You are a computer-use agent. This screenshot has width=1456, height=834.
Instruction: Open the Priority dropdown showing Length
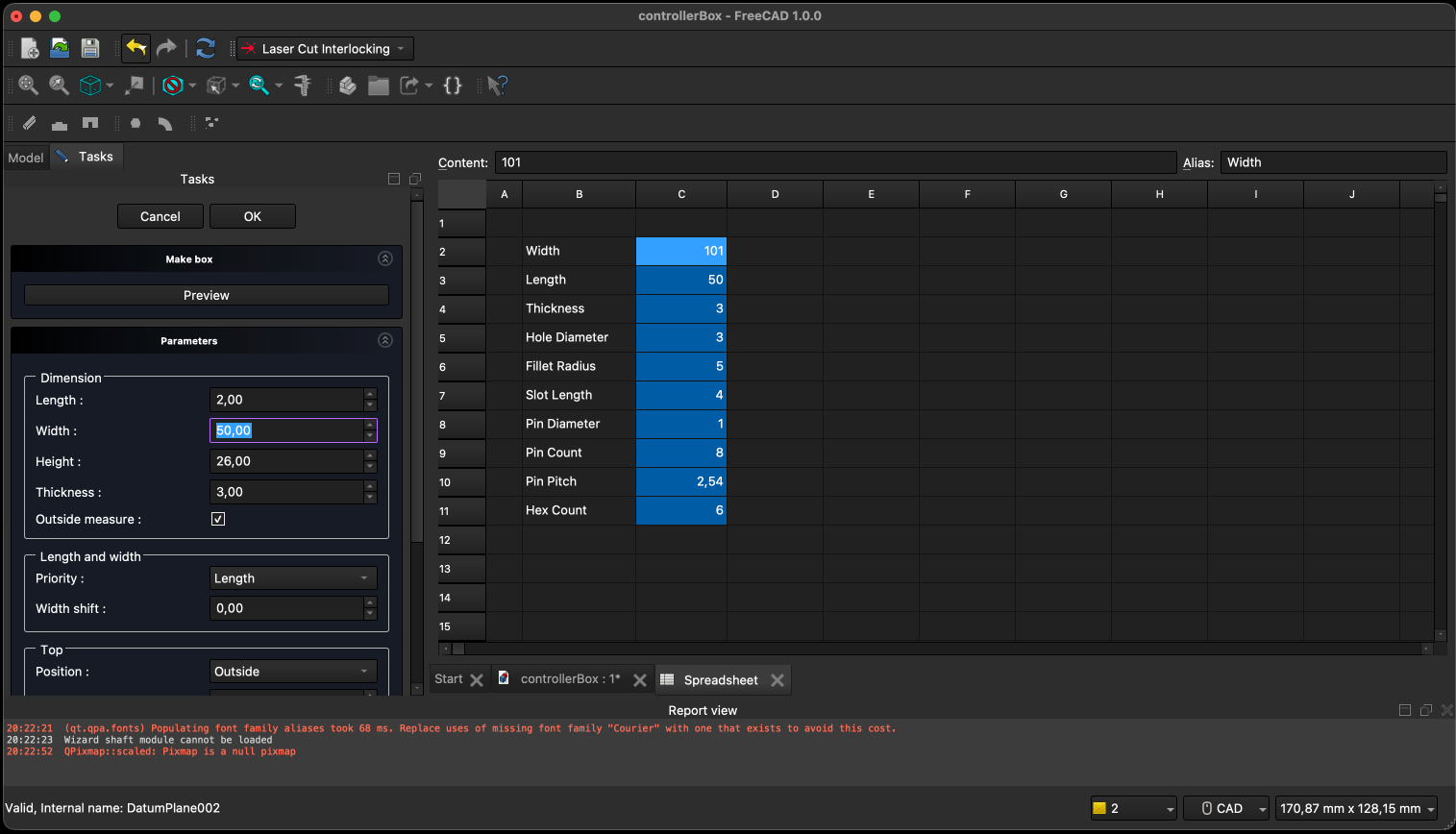[x=292, y=577]
